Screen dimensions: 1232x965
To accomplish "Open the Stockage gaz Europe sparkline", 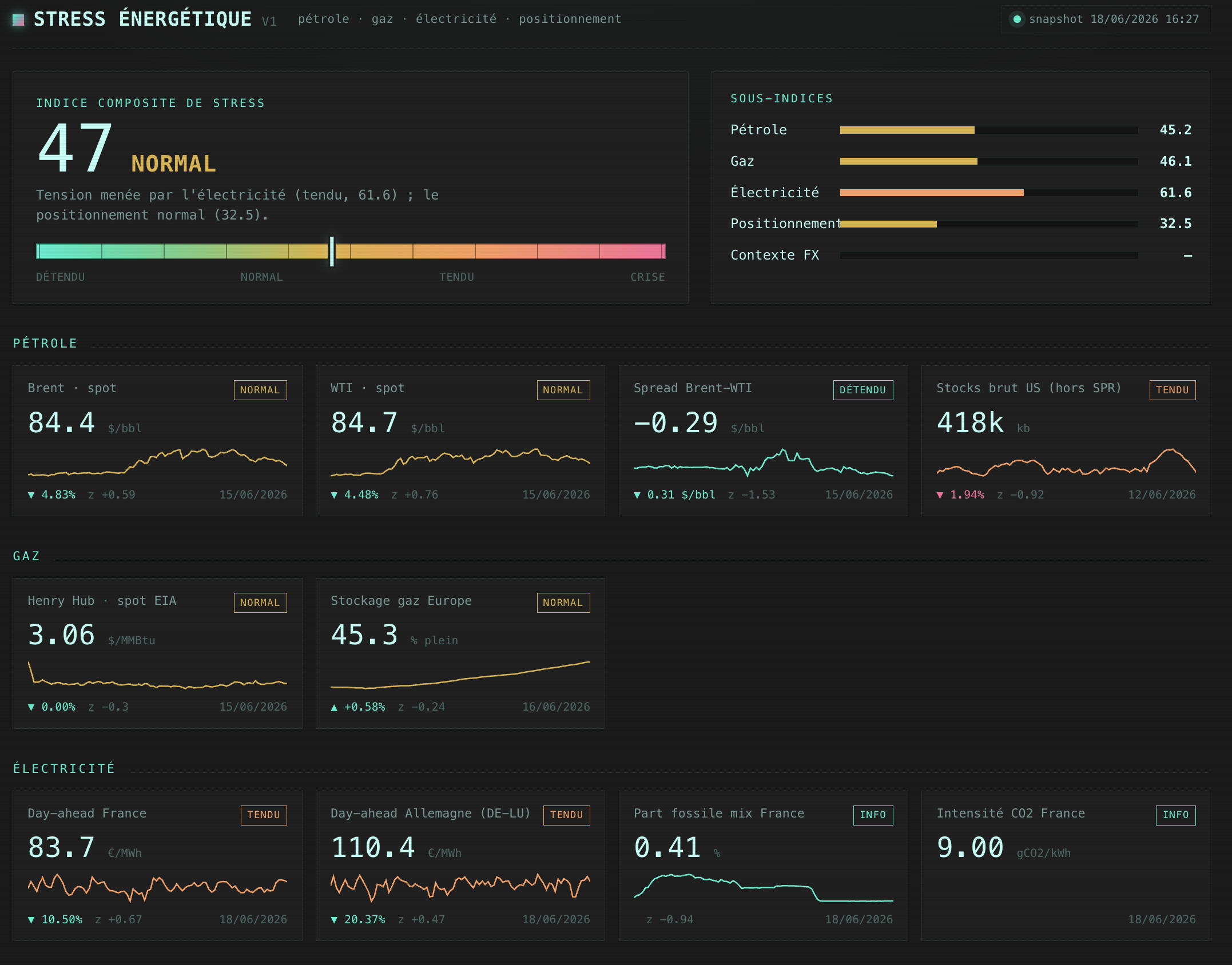I will 460,675.
